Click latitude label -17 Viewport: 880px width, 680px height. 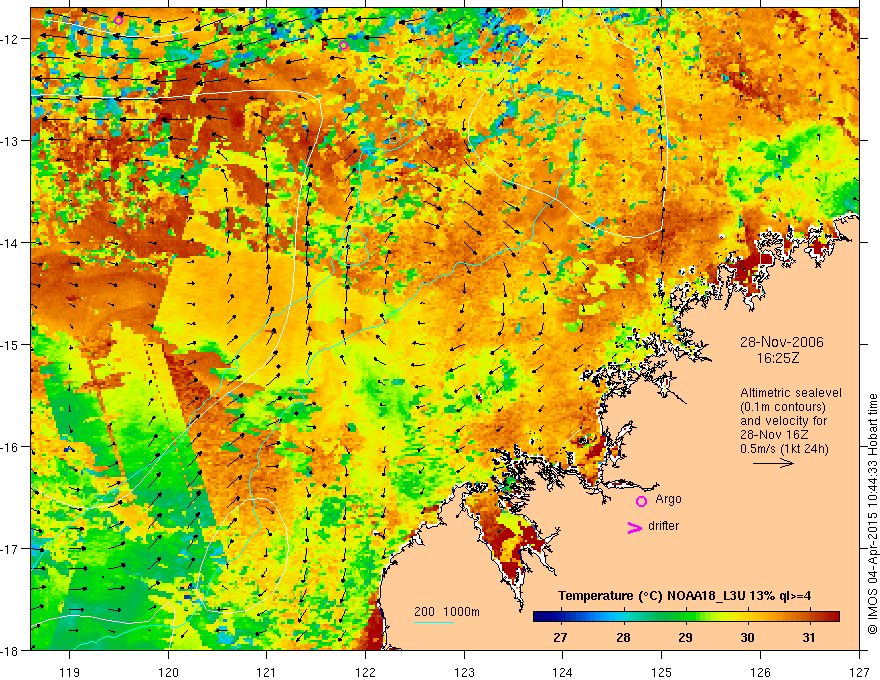[x=10, y=549]
